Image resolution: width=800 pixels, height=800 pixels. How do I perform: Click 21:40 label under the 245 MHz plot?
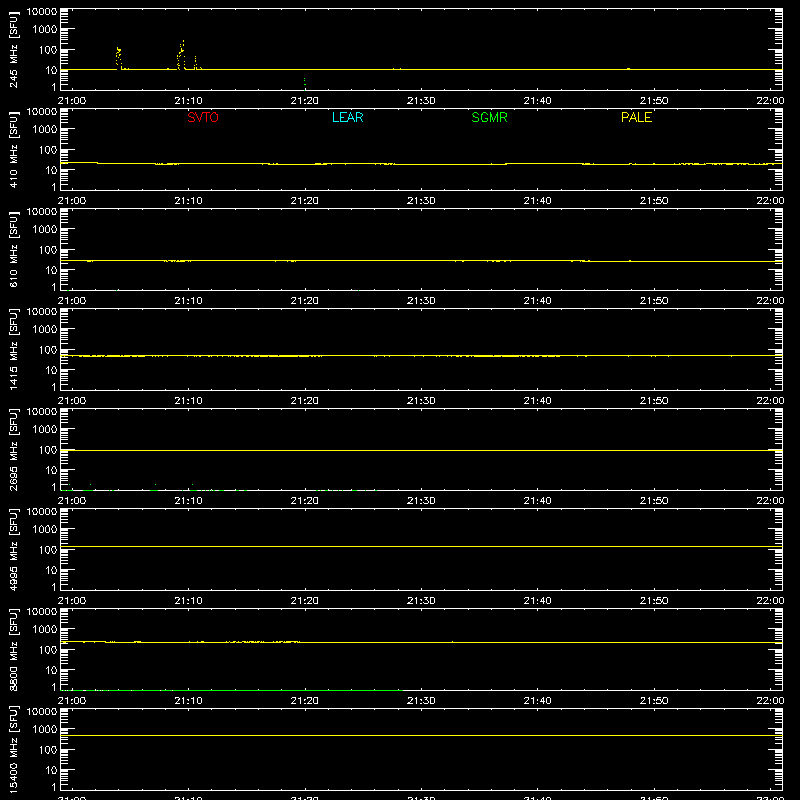coord(537,101)
